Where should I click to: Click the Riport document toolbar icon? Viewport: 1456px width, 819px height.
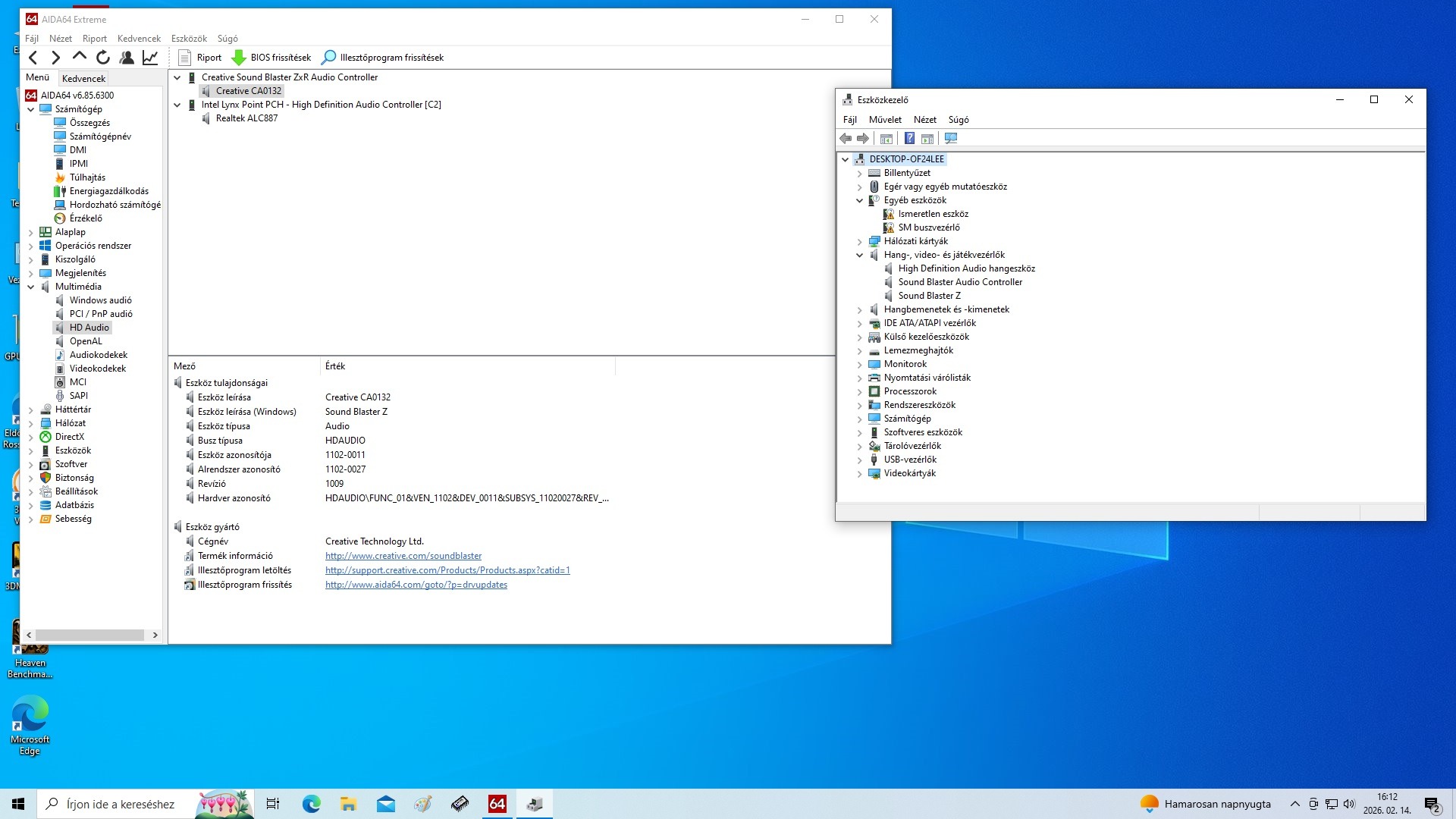click(184, 58)
